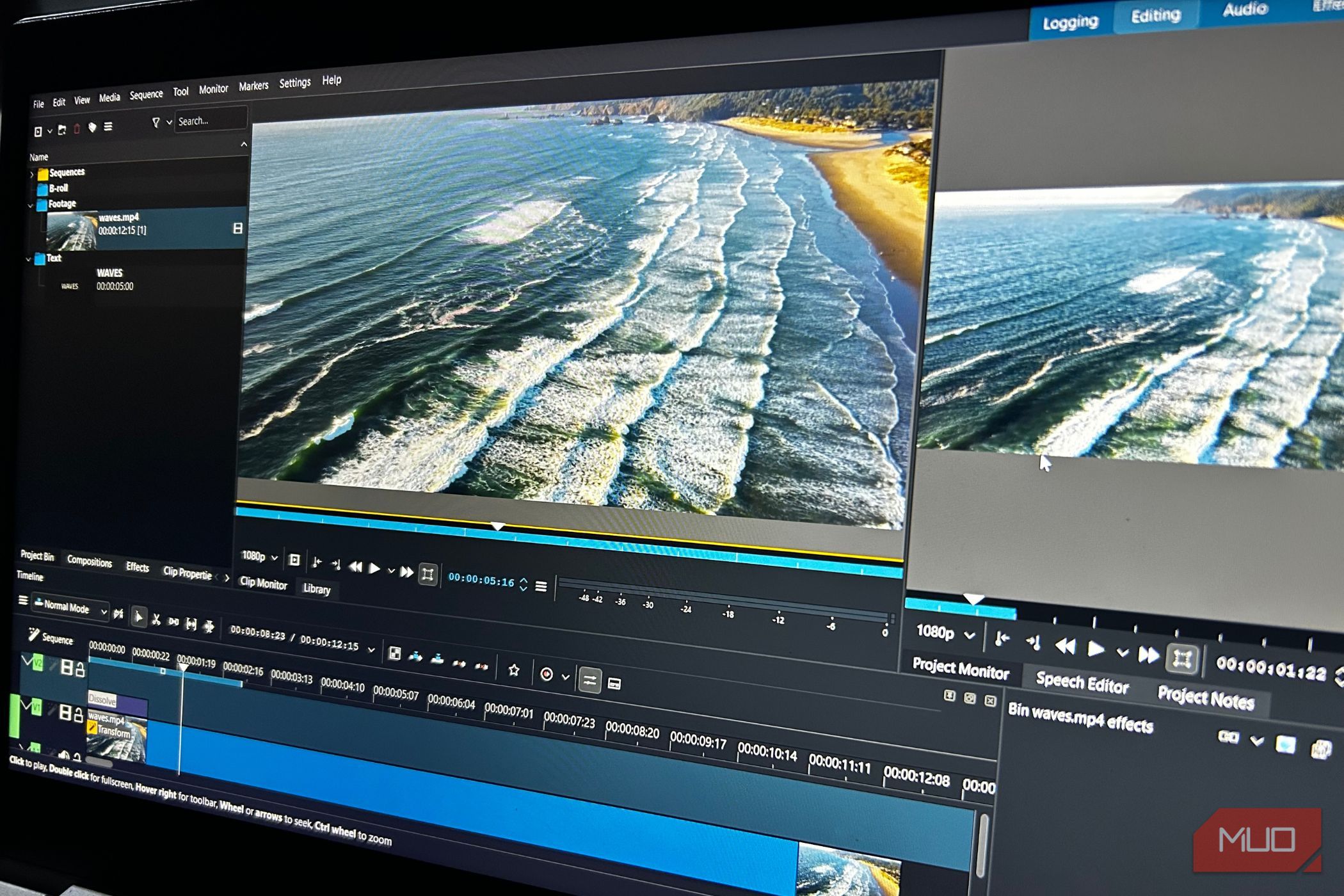
Task: Toggle V2 track as active target
Action: point(37,664)
